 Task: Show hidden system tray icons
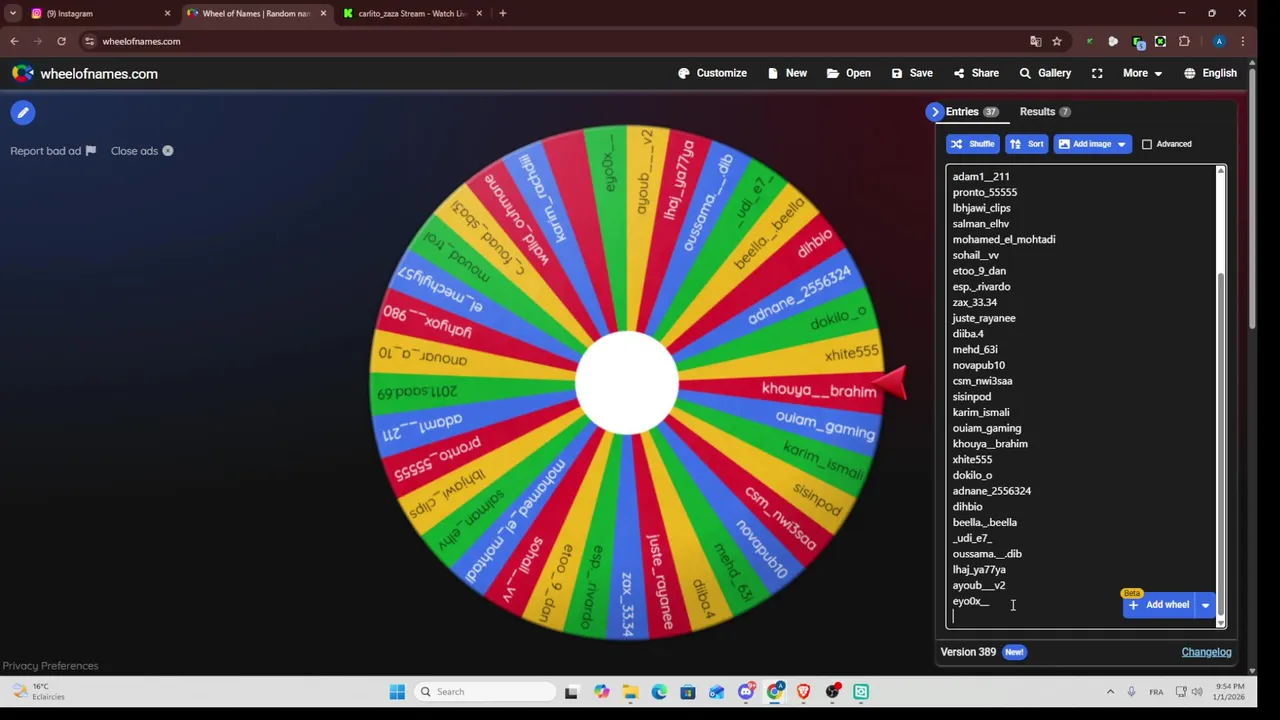[1110, 692]
